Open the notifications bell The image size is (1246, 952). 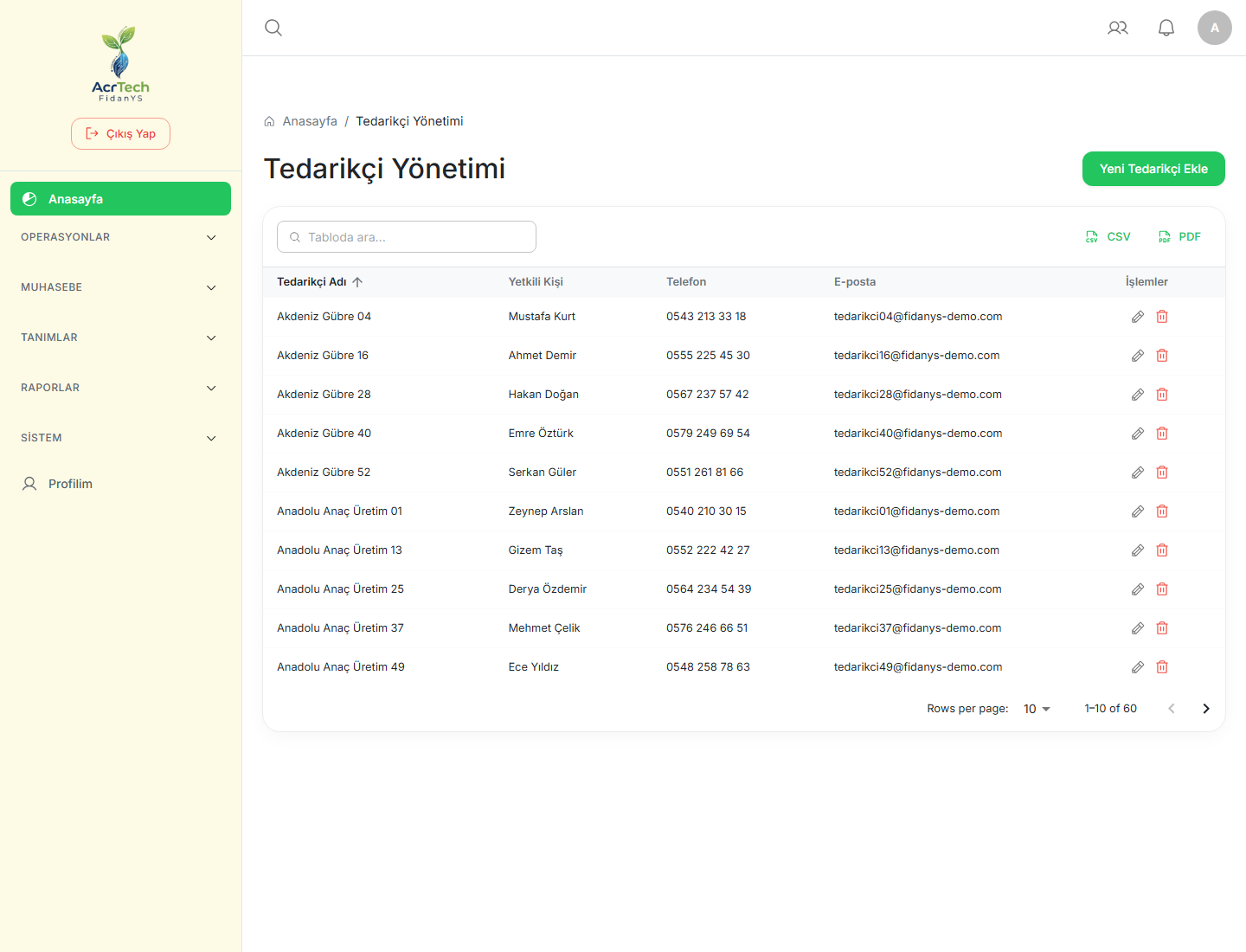pyautogui.click(x=1166, y=28)
